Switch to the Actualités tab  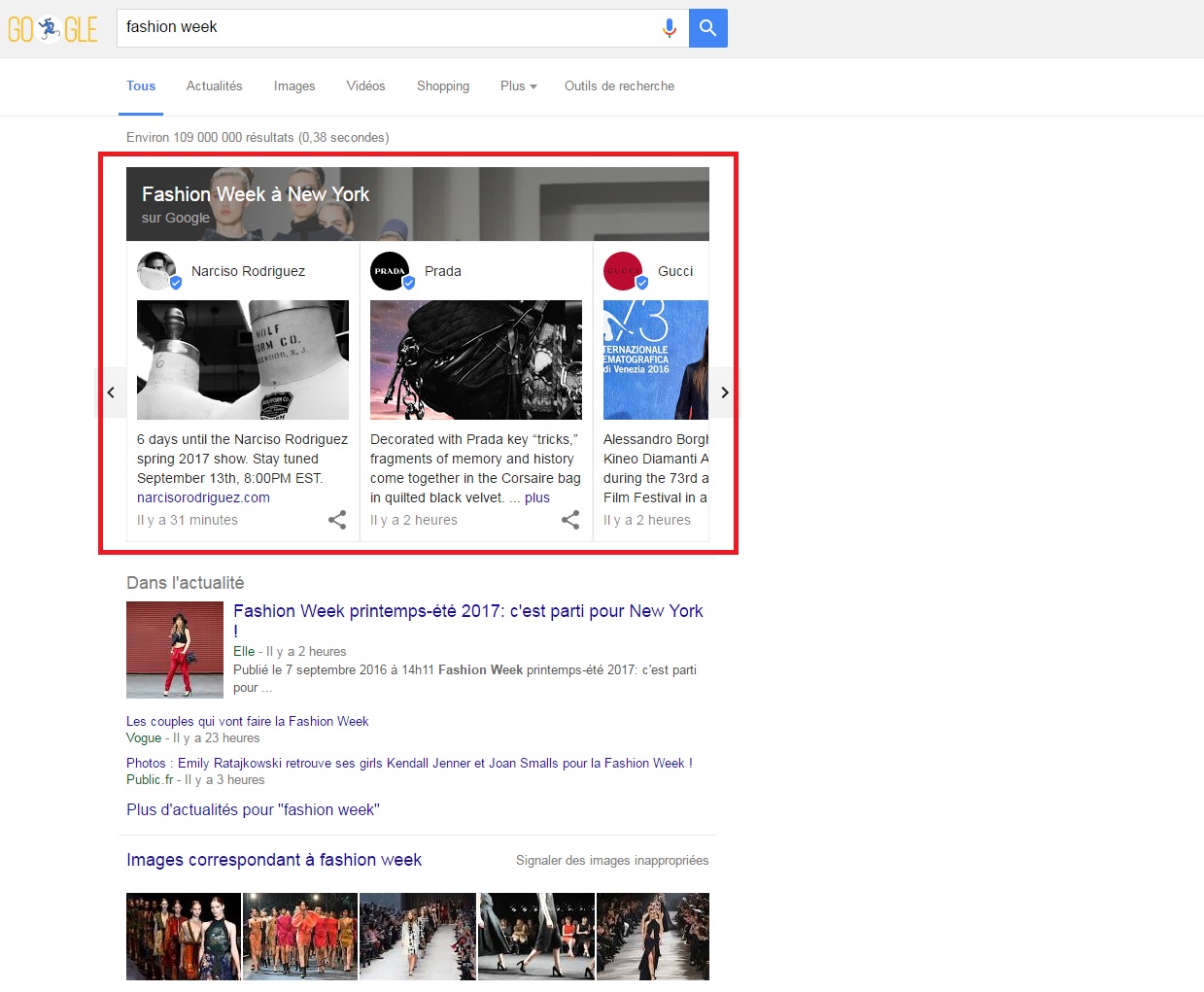tap(215, 86)
